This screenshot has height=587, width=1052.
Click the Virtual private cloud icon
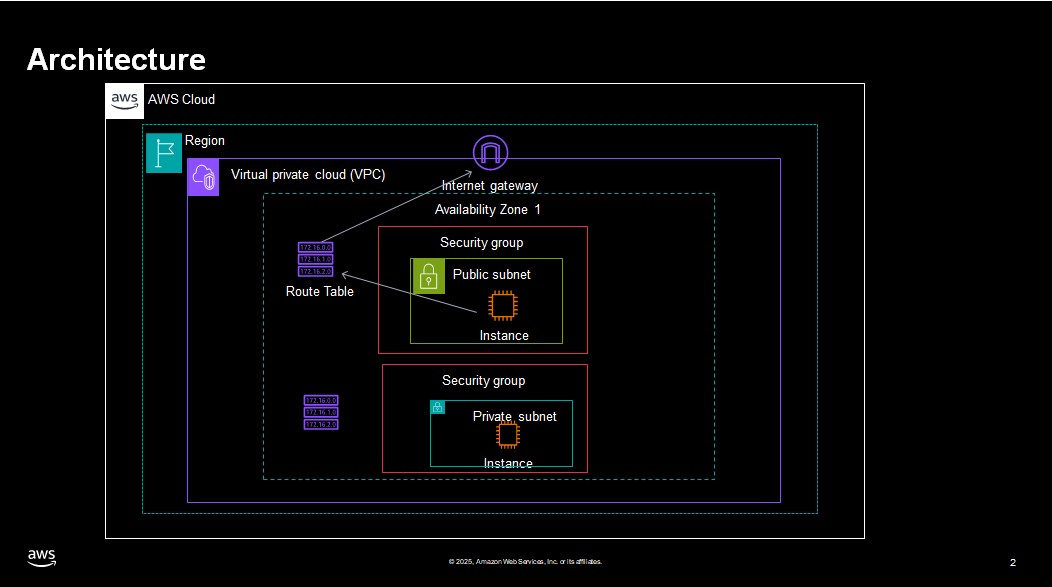(203, 177)
